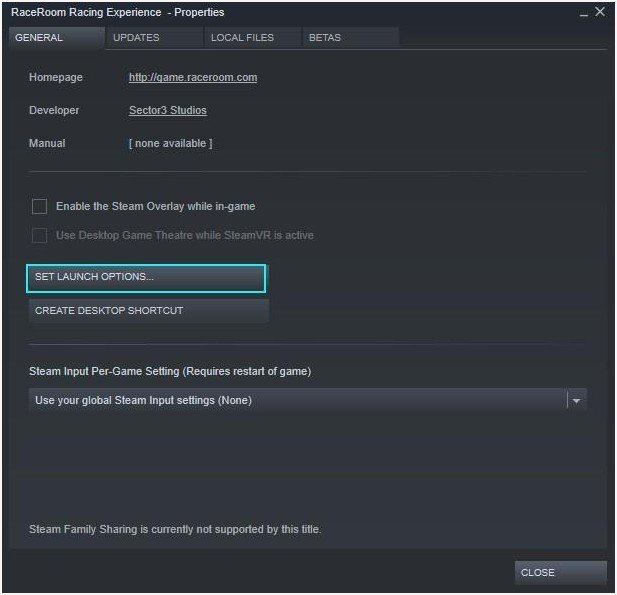Click the Steam Family Sharing notice
Screen dimensions: 617x595
point(175,528)
